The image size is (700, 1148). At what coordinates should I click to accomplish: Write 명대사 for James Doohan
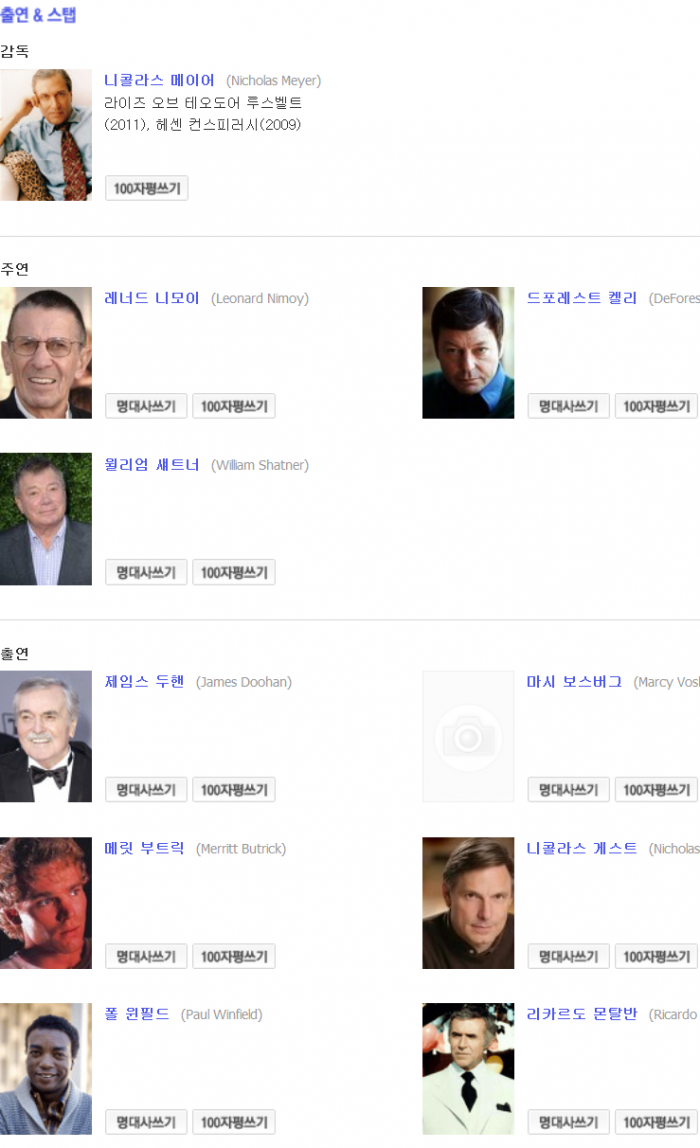tap(146, 789)
